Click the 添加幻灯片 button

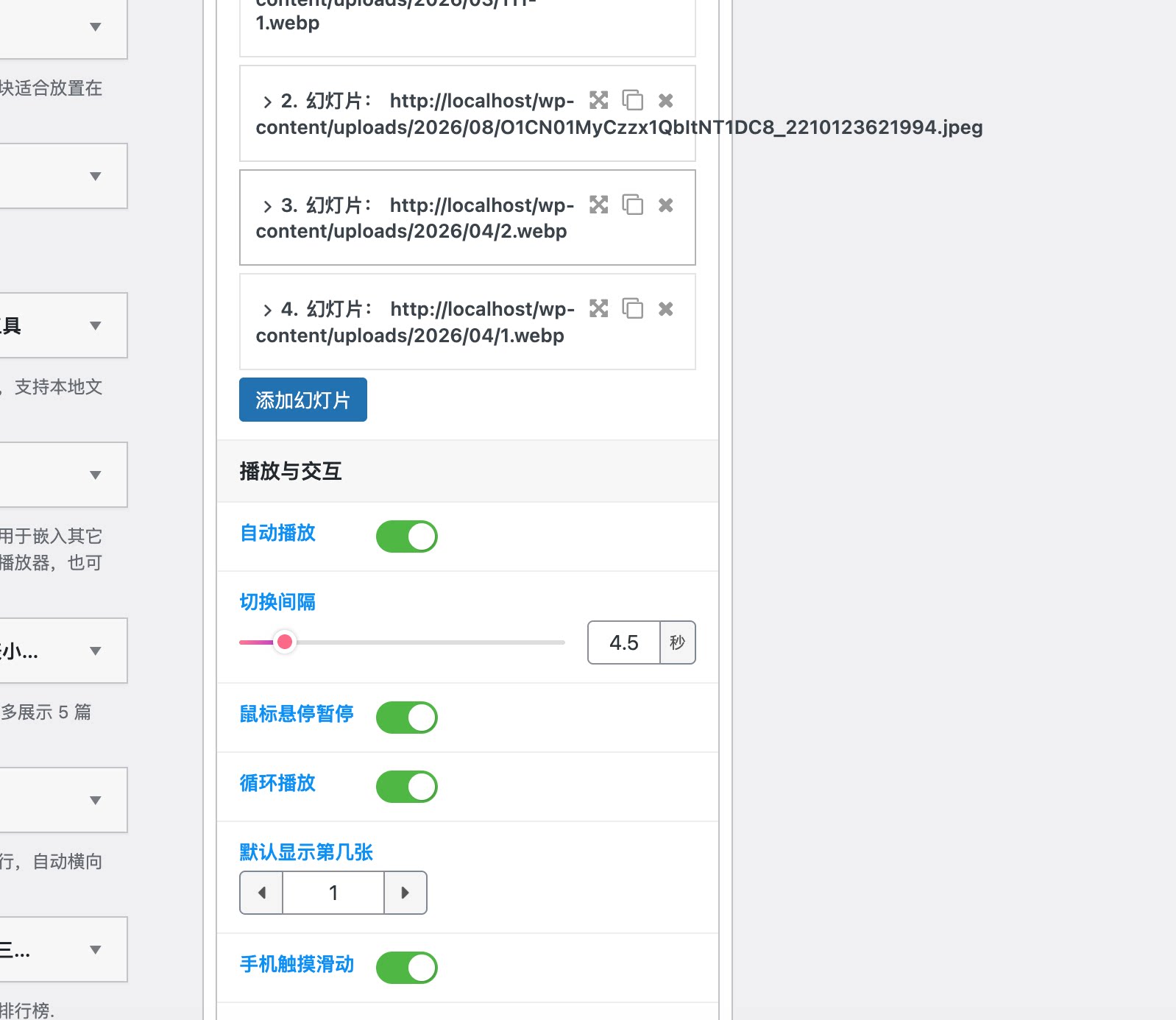303,400
